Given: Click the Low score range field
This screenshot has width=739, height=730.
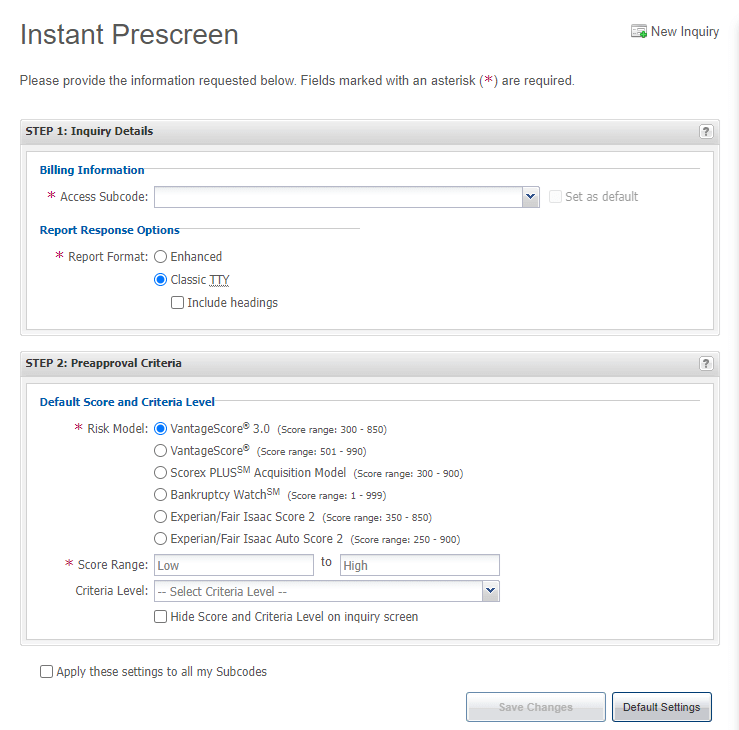Looking at the screenshot, I should [x=234, y=565].
